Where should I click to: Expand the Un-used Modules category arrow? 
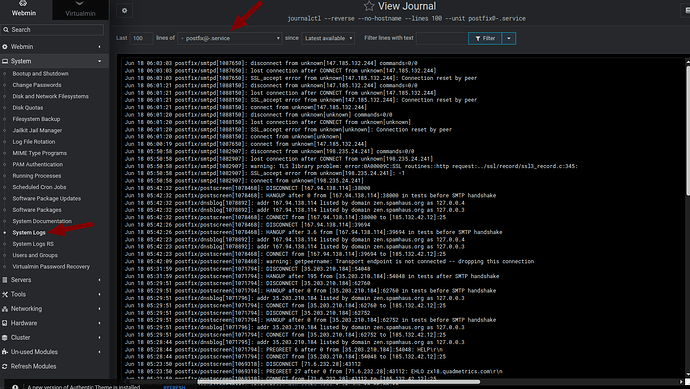[99, 352]
